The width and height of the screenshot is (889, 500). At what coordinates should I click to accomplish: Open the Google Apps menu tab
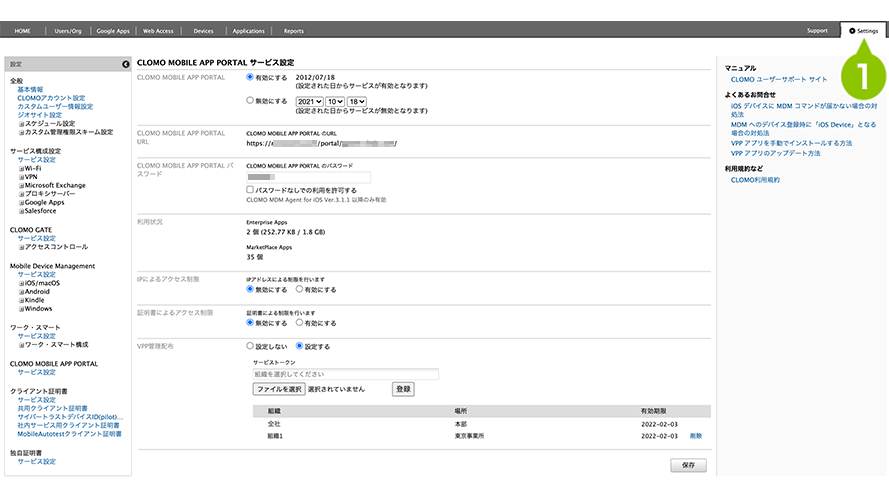[x=113, y=31]
